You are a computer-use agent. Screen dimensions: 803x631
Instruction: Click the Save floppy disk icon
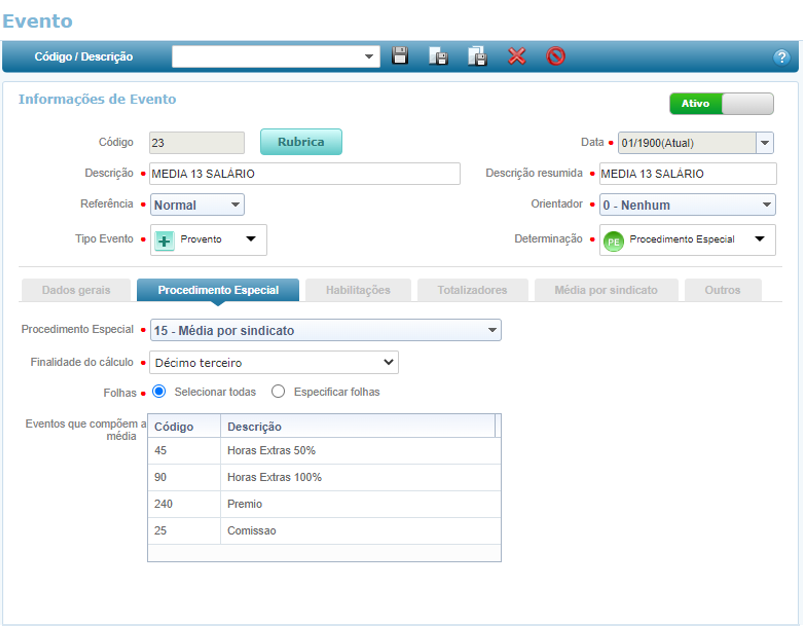(x=400, y=57)
